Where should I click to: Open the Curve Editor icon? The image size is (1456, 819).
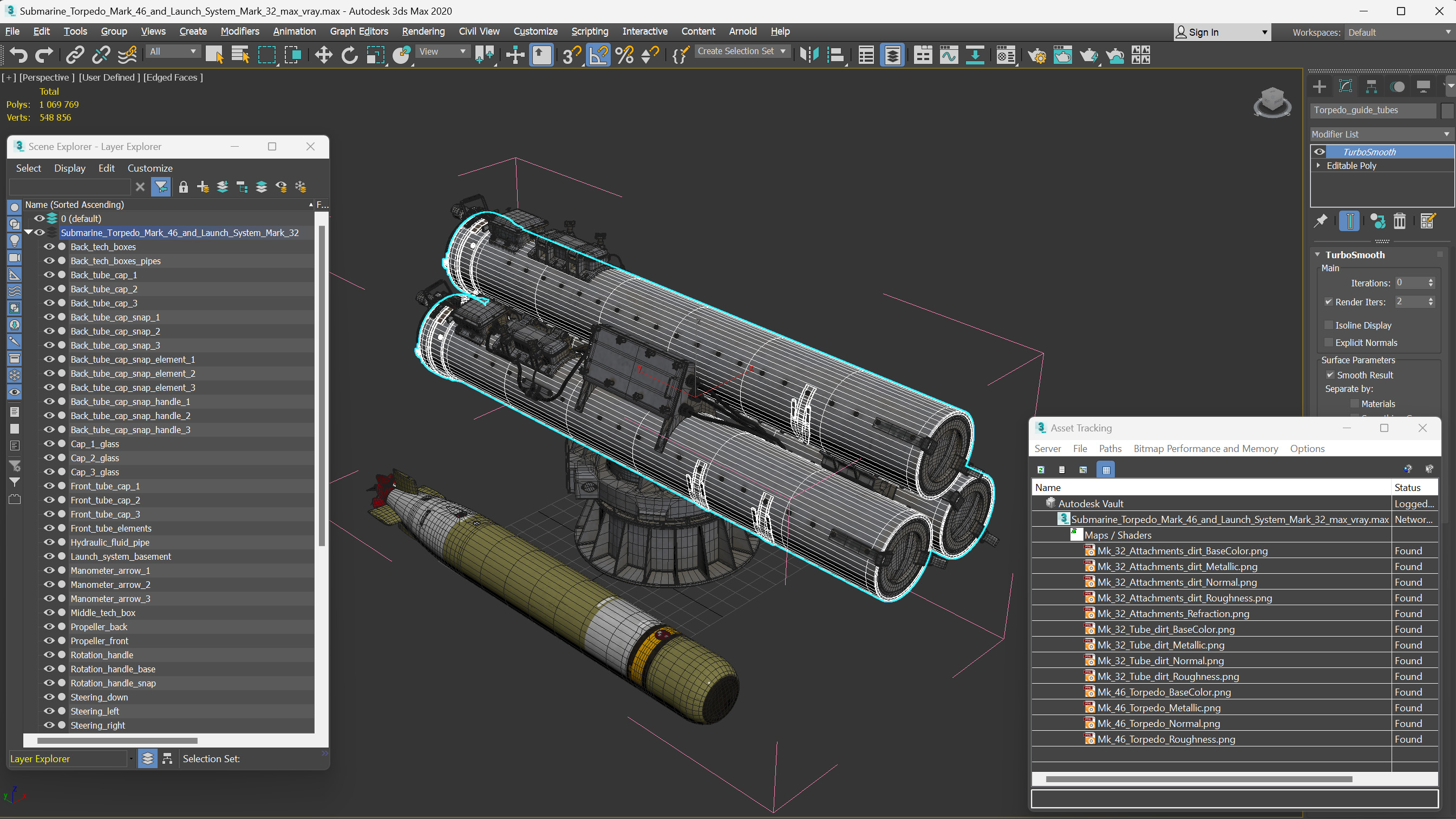[949, 55]
